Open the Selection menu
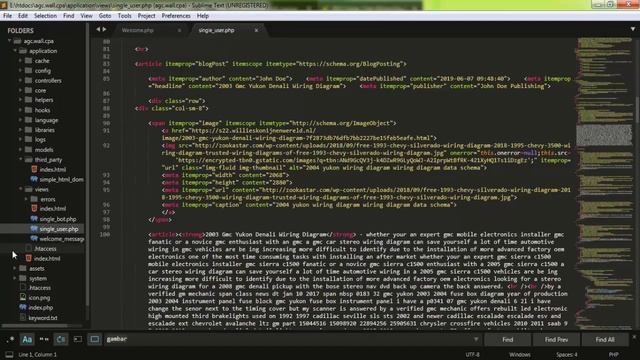The width and height of the screenshot is (640, 360). click(x=45, y=16)
